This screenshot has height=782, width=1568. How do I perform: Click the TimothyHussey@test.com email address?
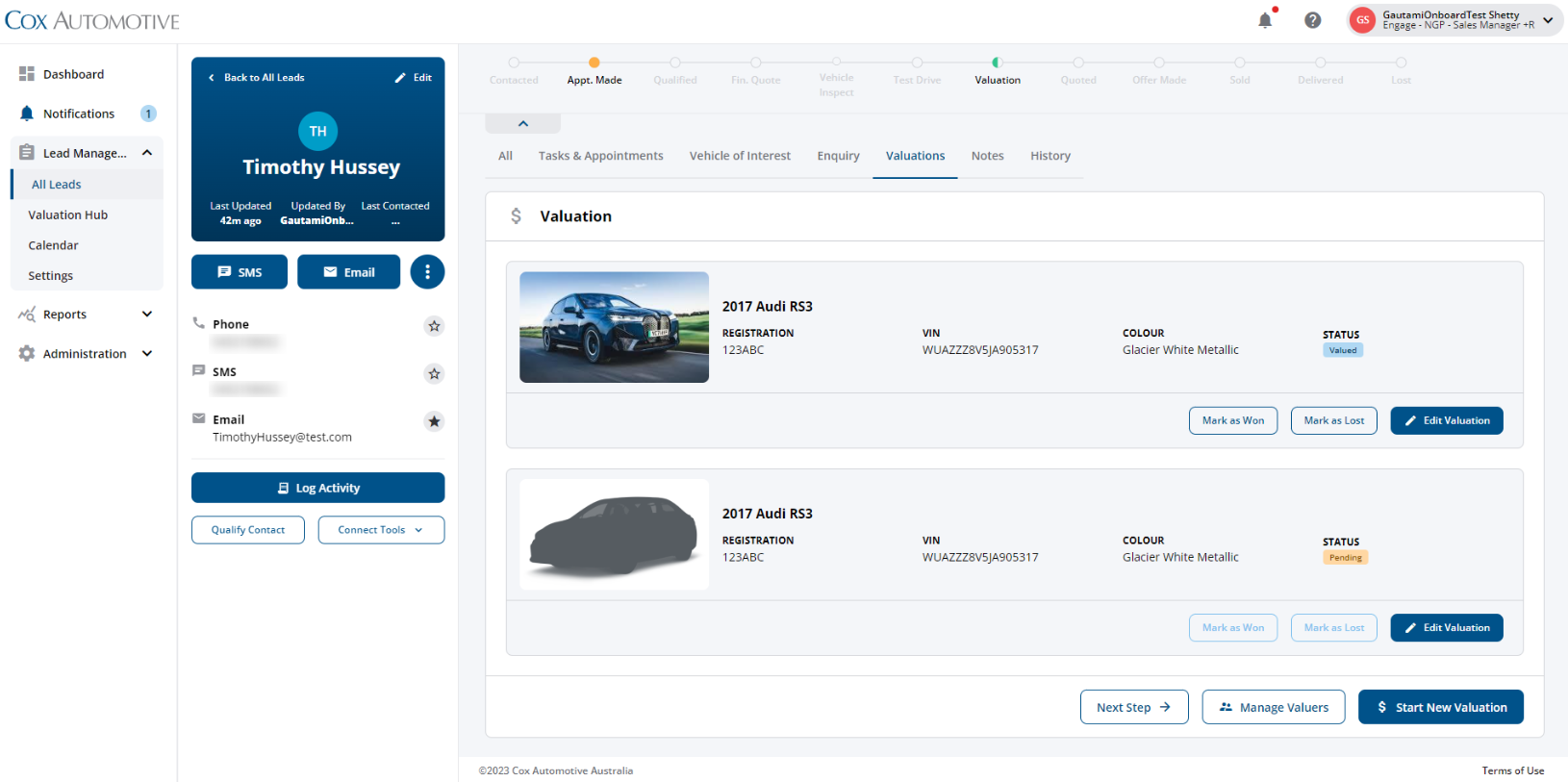pyautogui.click(x=282, y=438)
